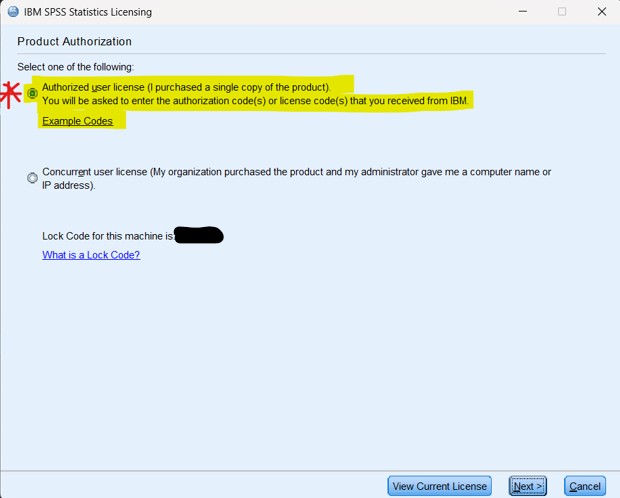The height and width of the screenshot is (498, 620).
Task: Click the blacked-out lock code value
Action: coord(198,236)
